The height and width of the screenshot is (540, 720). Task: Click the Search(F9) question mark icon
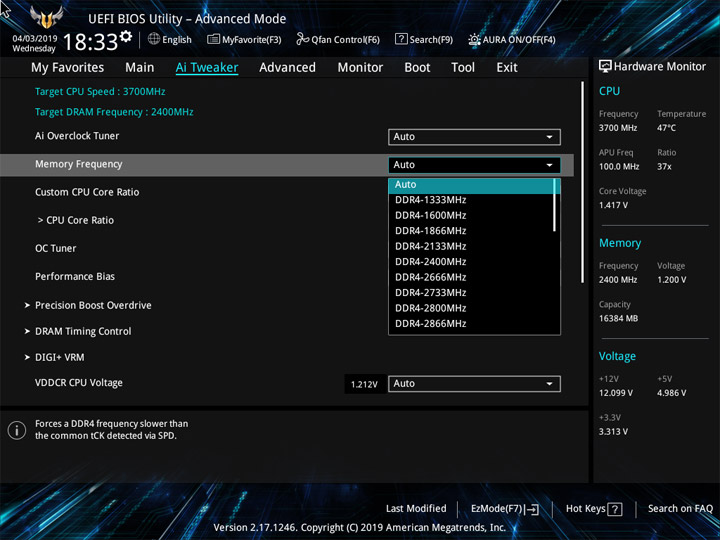pos(401,39)
